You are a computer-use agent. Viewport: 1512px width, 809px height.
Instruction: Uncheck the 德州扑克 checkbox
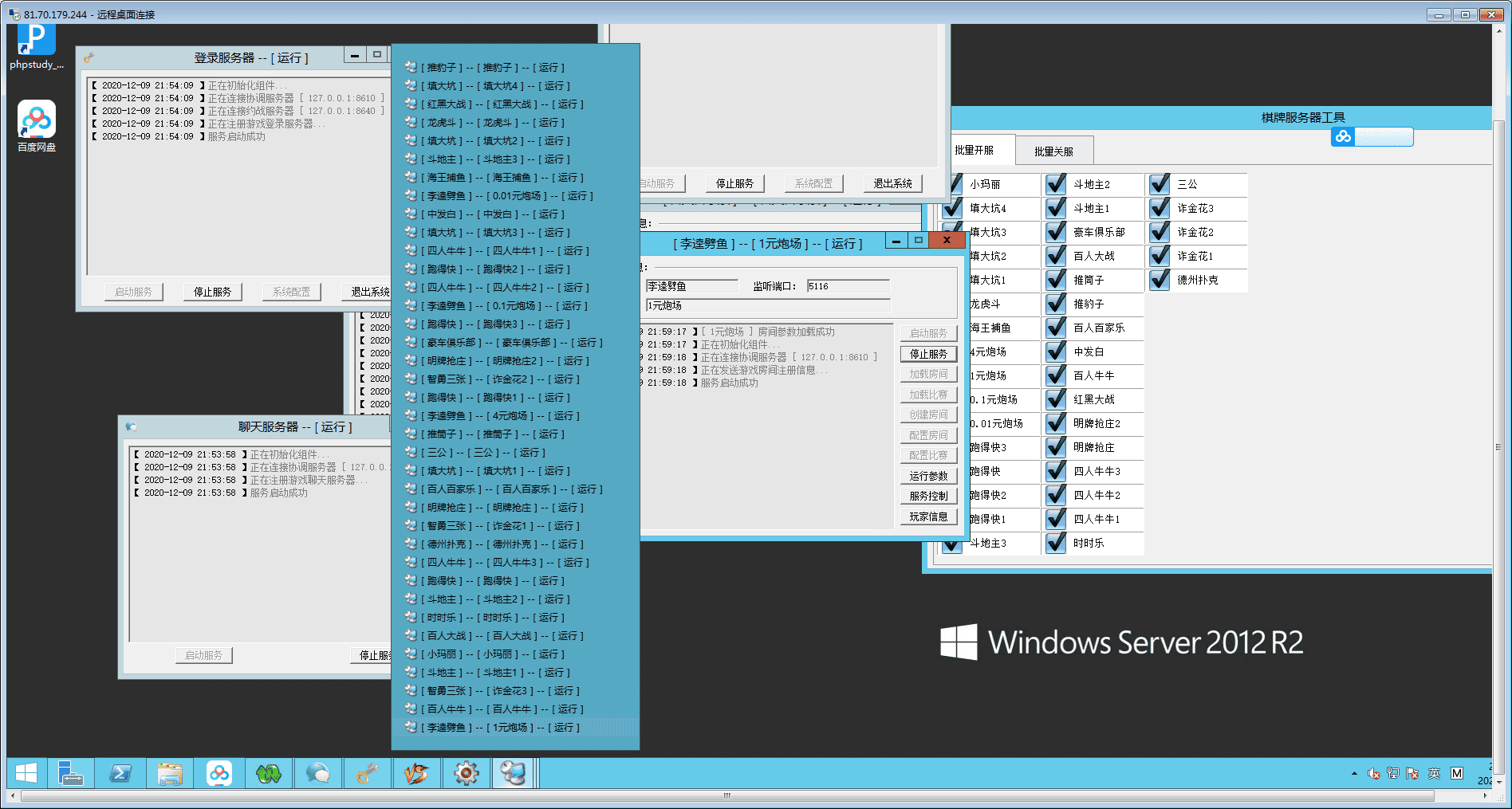pyautogui.click(x=1160, y=280)
